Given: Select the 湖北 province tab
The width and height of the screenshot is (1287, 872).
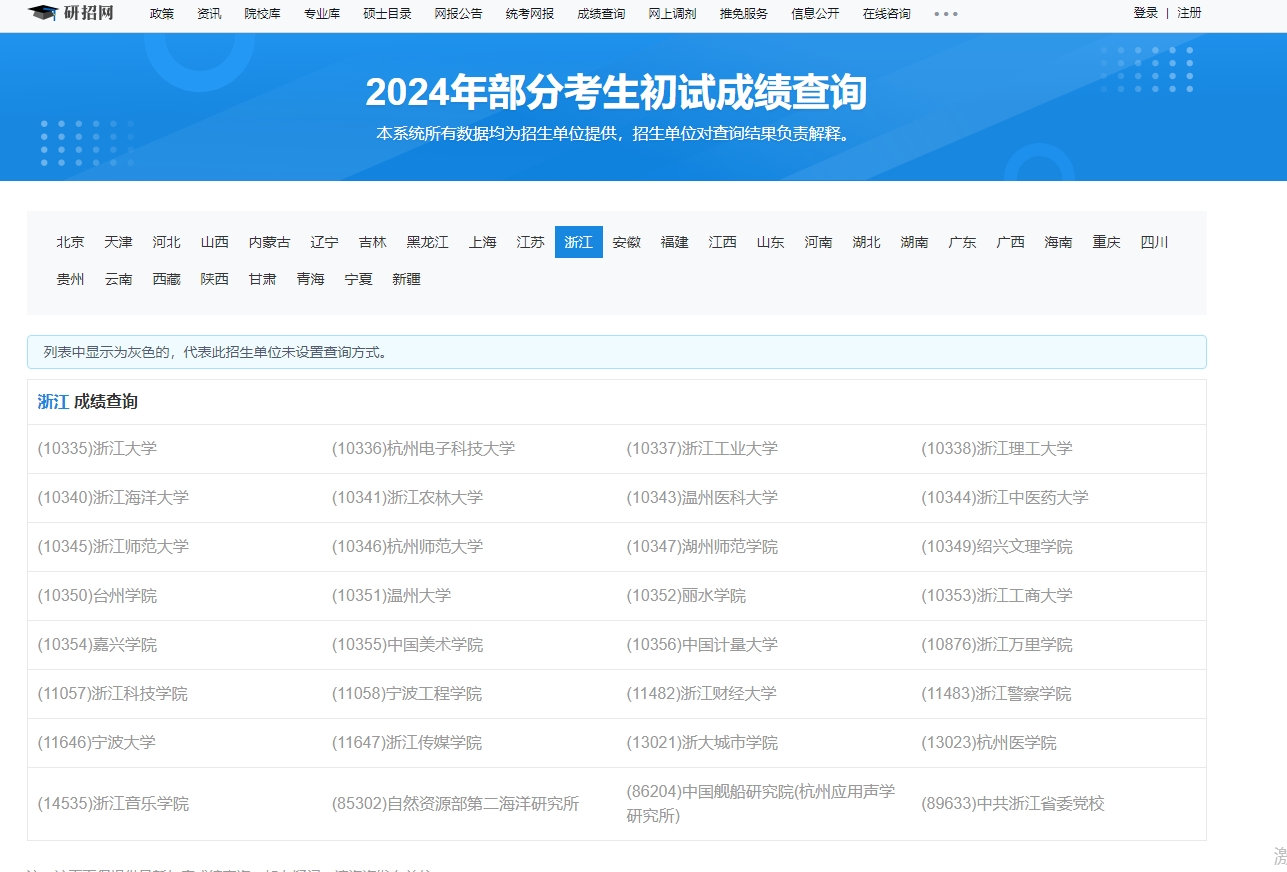Looking at the screenshot, I should click(867, 242).
